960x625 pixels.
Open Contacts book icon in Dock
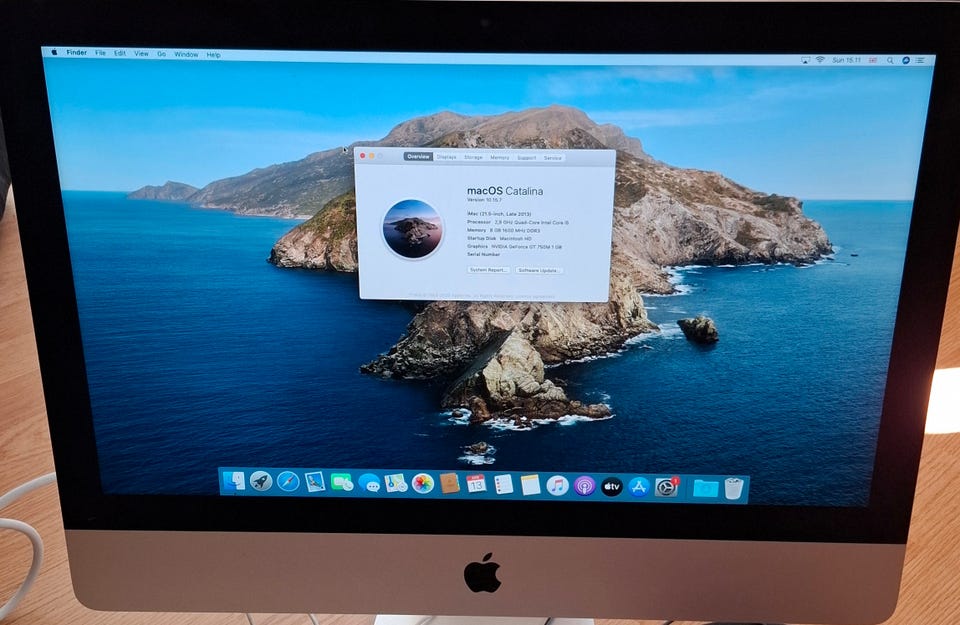[449, 484]
